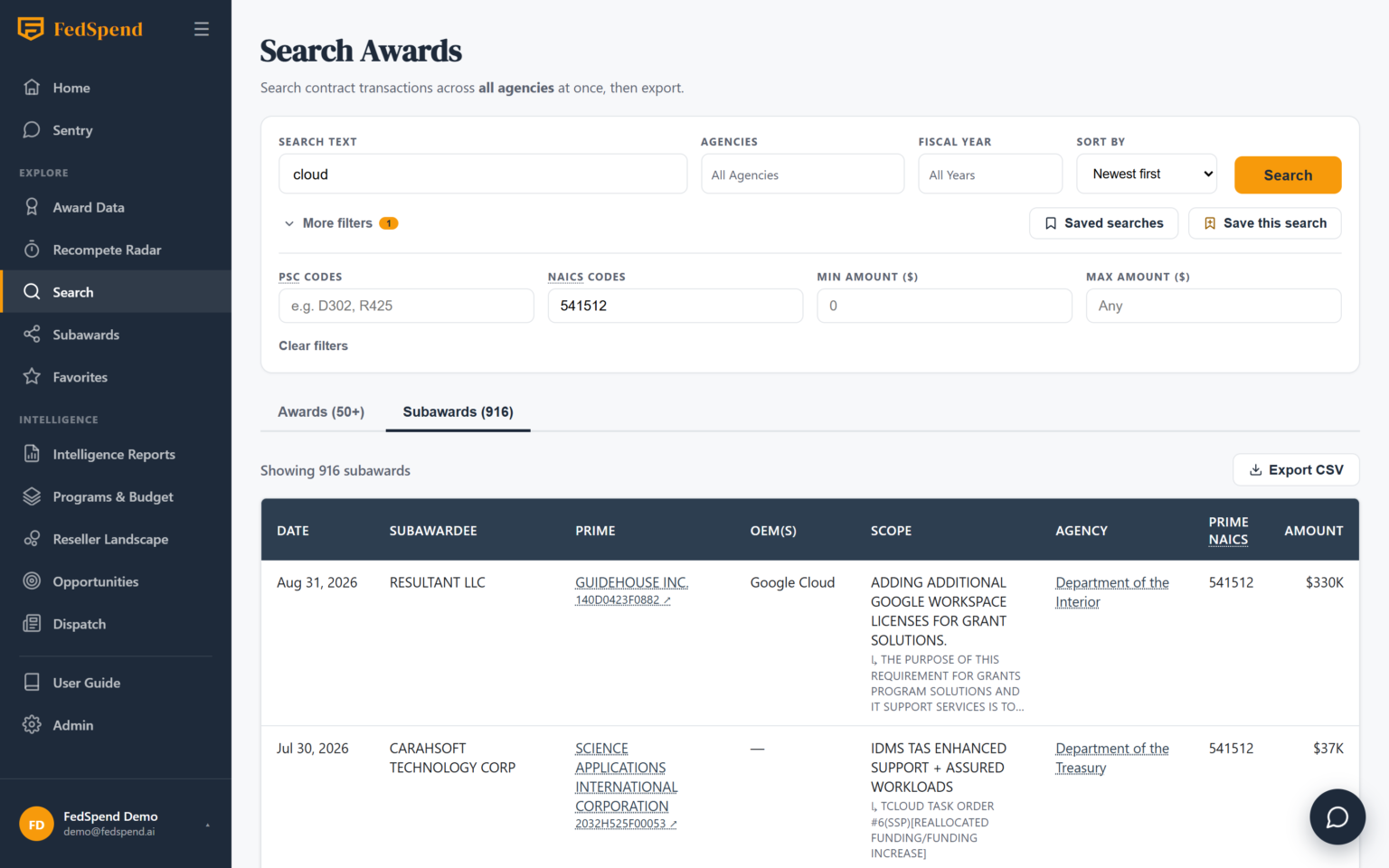Viewport: 1389px width, 868px height.
Task: Click the FedSpend logo icon
Action: (x=31, y=29)
